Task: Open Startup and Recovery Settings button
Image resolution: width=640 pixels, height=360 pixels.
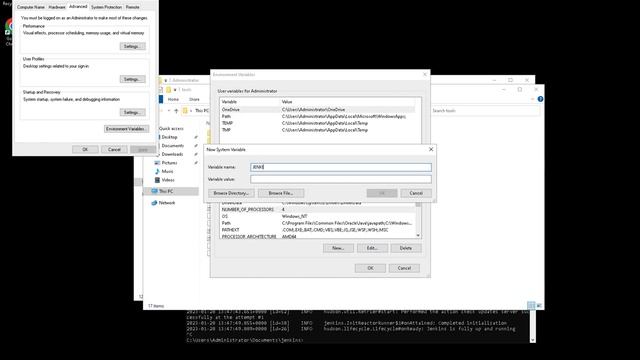Action: tap(132, 112)
